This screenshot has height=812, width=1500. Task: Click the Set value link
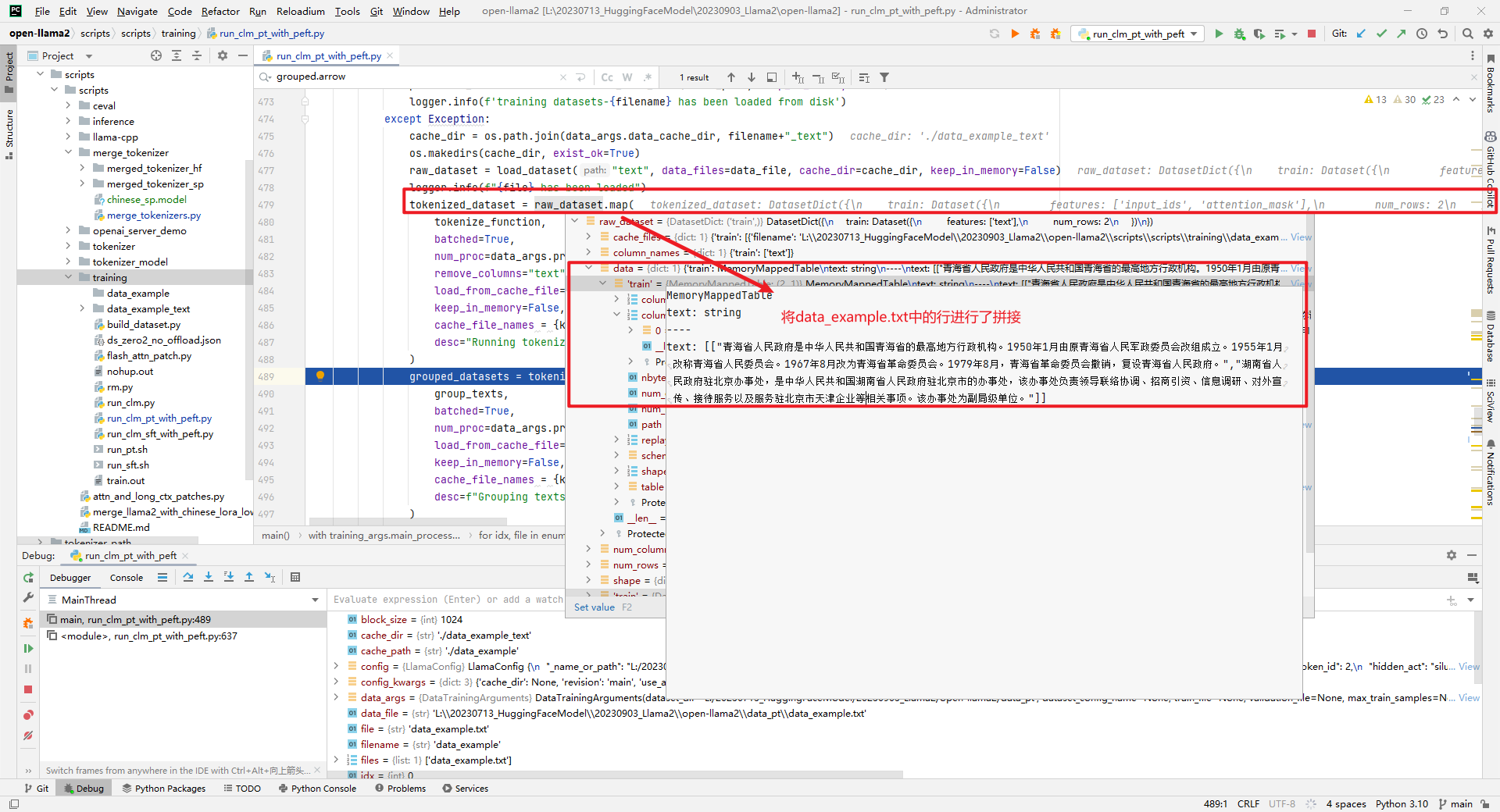click(594, 607)
